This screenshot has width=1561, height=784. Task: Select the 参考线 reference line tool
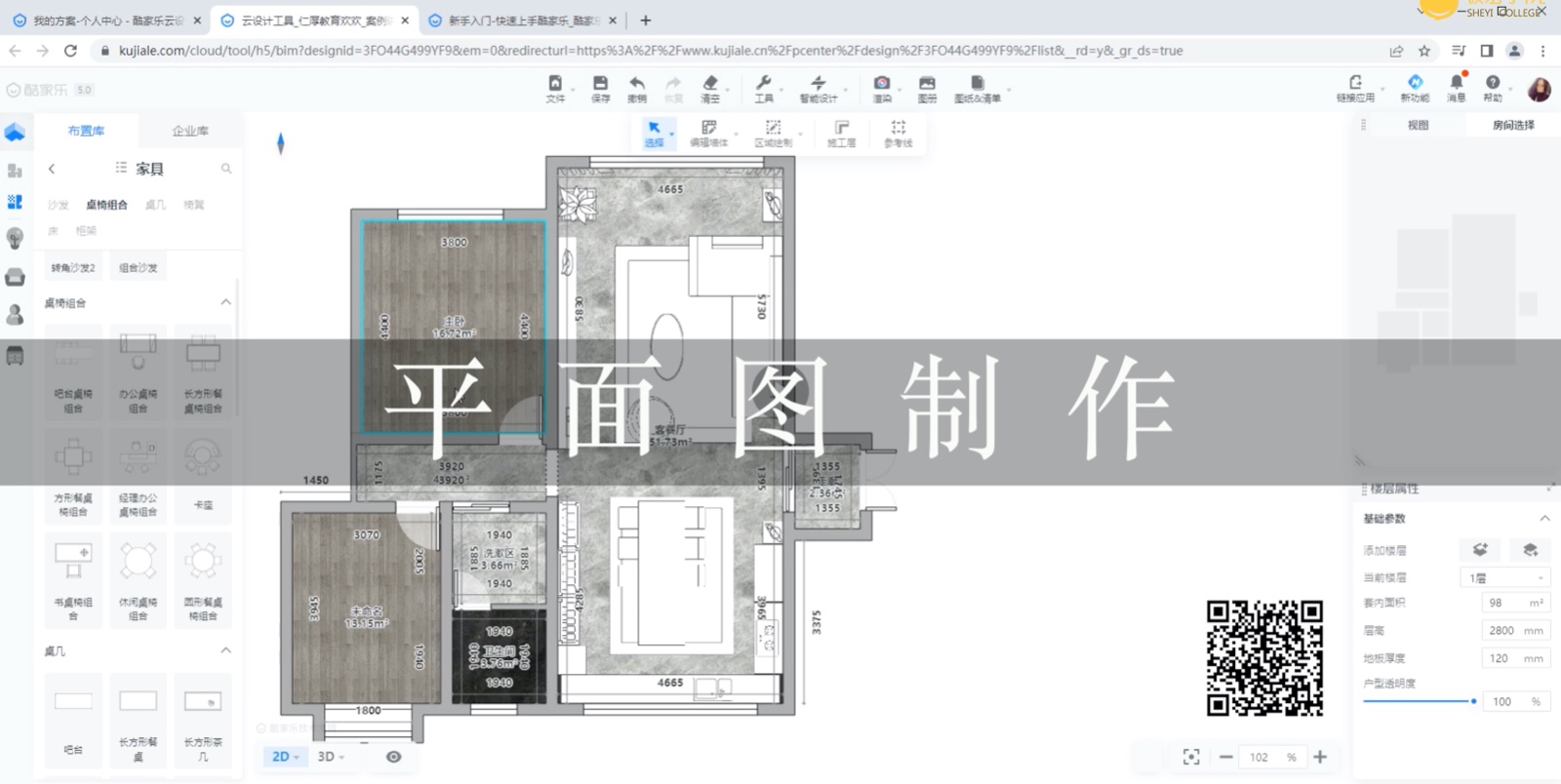pyautogui.click(x=898, y=130)
